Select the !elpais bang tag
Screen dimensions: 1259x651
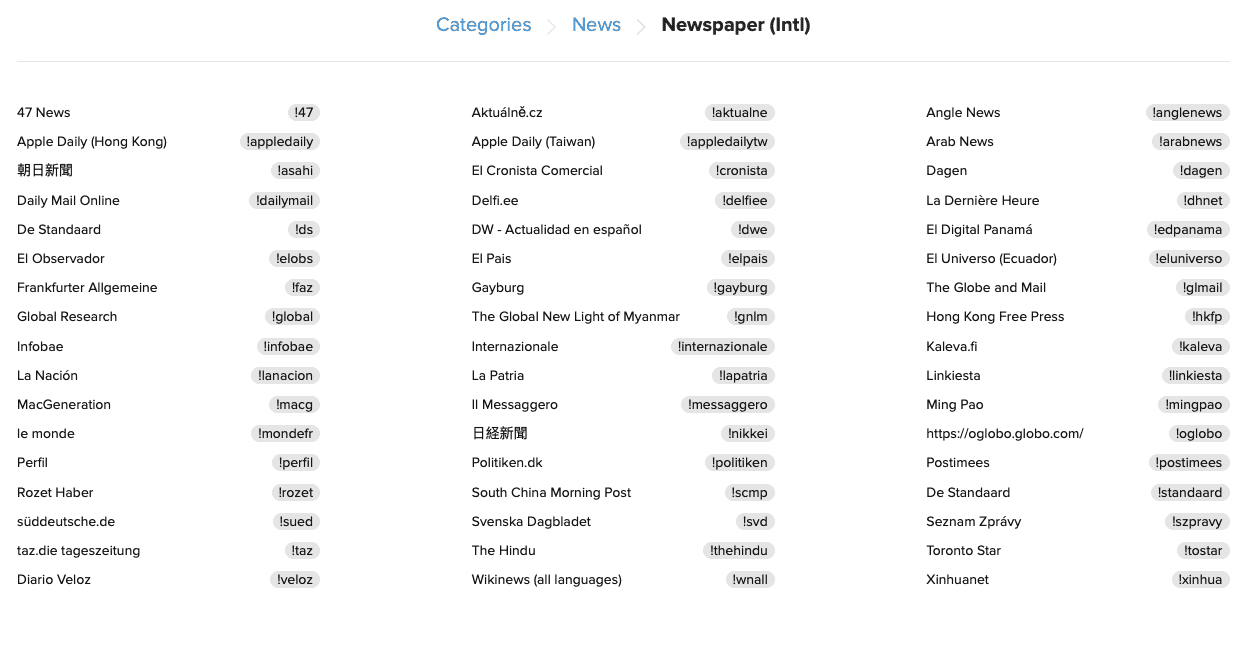point(748,259)
